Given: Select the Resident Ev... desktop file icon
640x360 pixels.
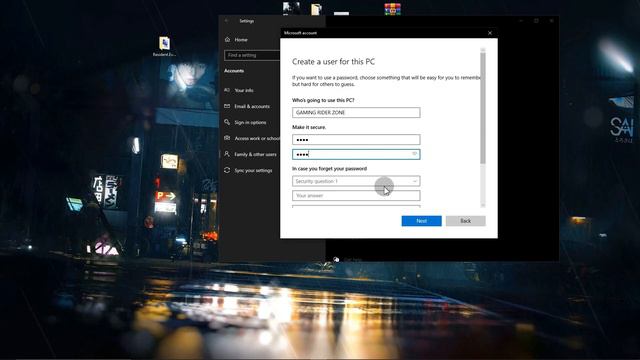Looking at the screenshot, I should point(164,46).
